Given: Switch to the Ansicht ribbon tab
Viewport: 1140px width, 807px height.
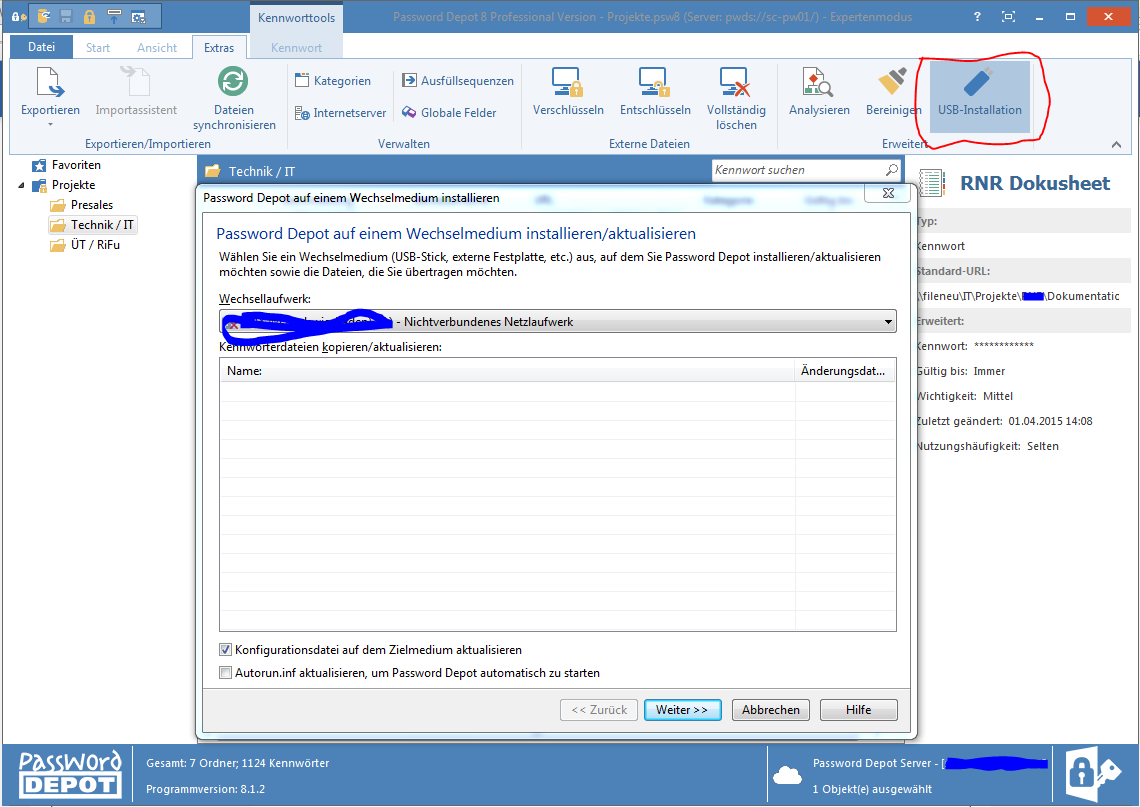Looking at the screenshot, I should [x=157, y=47].
